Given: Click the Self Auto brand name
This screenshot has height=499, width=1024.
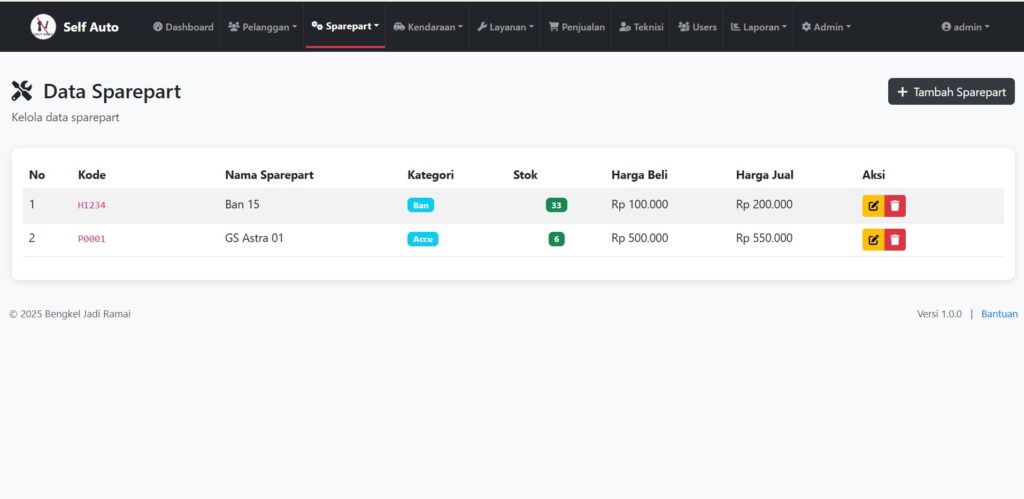Looking at the screenshot, I should (x=91, y=27).
